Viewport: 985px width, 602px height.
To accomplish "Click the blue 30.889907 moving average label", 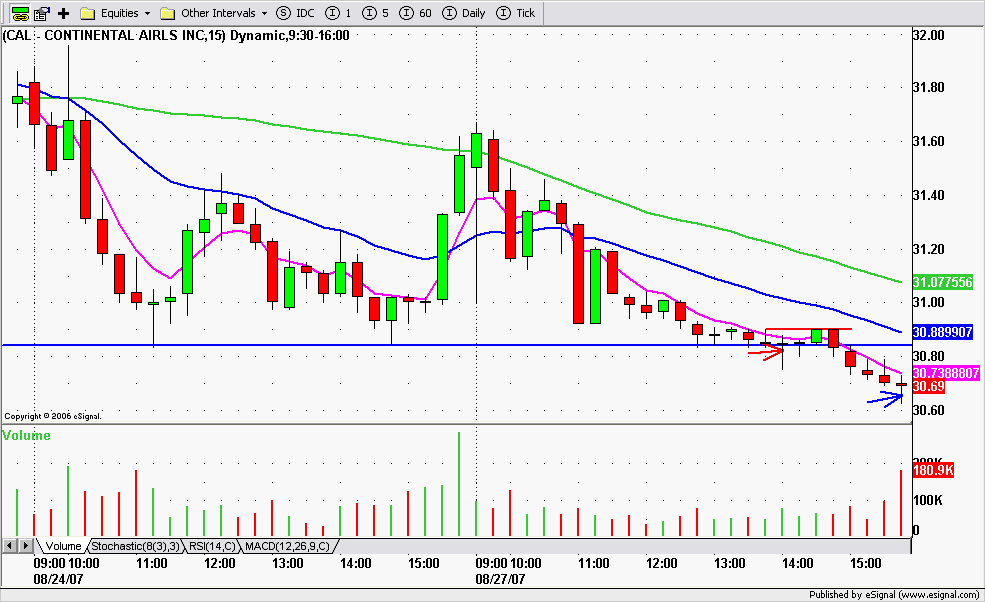I will tap(943, 332).
